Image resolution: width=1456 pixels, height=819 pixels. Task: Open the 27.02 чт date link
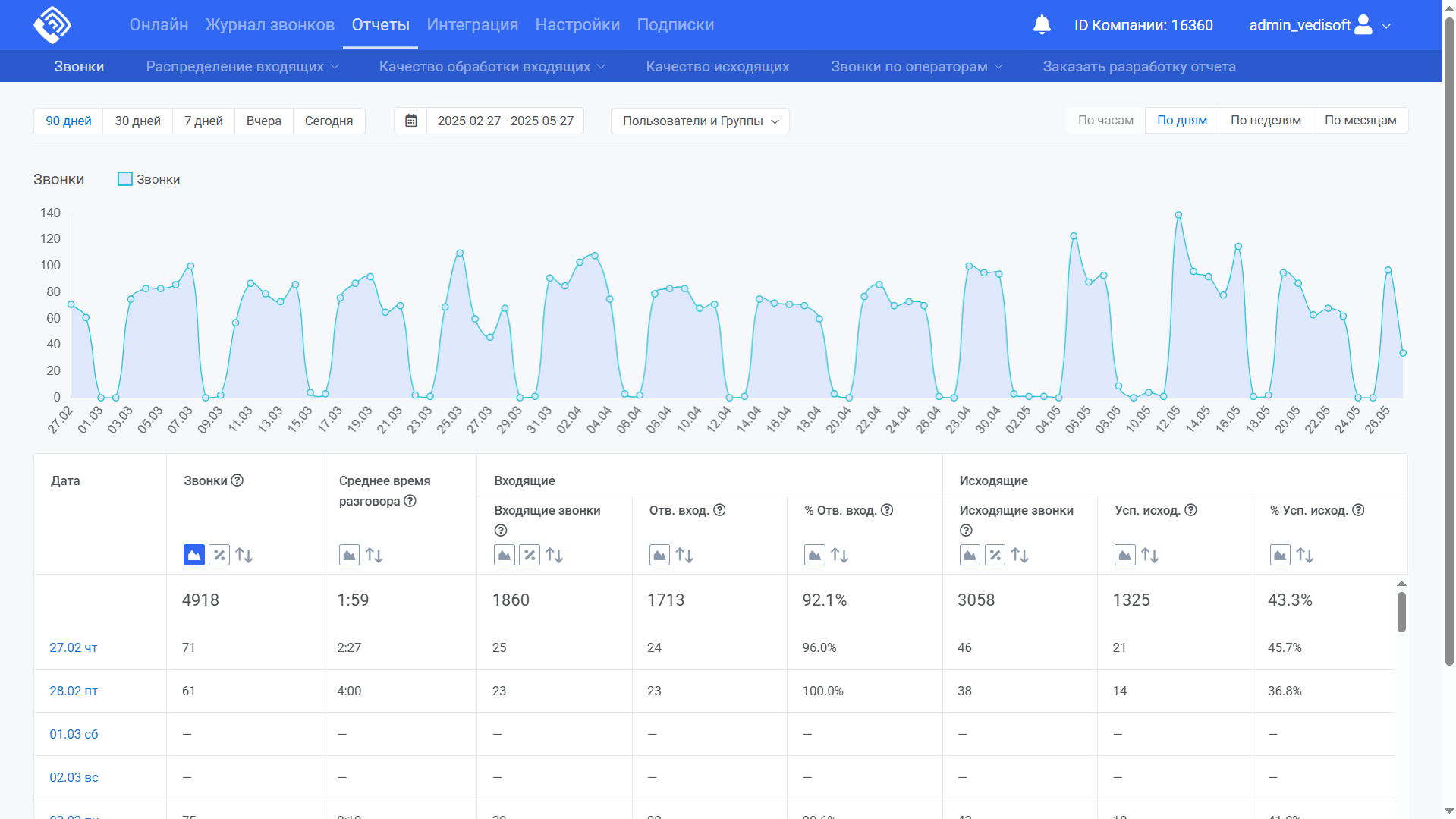point(74,647)
